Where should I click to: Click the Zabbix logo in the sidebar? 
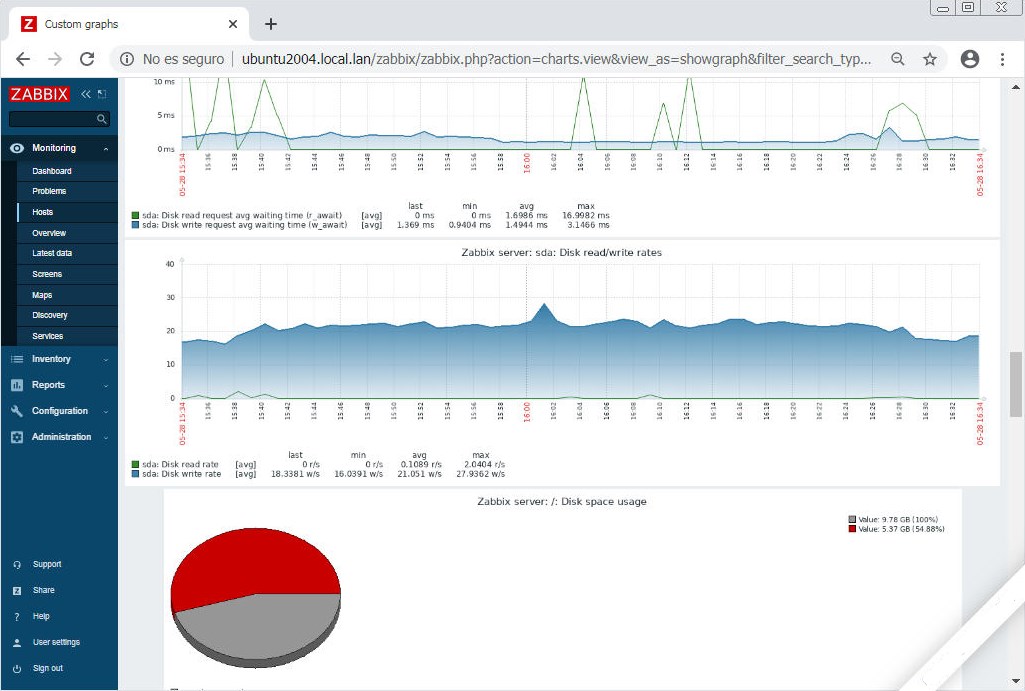[x=39, y=94]
